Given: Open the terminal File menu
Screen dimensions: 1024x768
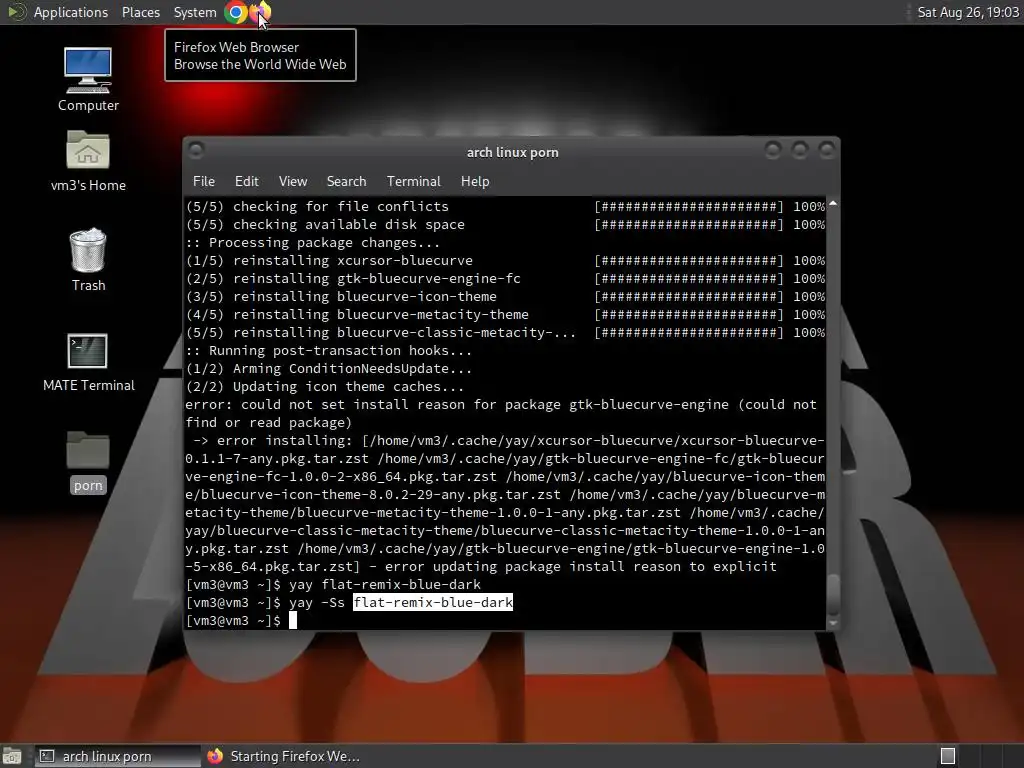Looking at the screenshot, I should point(204,181).
